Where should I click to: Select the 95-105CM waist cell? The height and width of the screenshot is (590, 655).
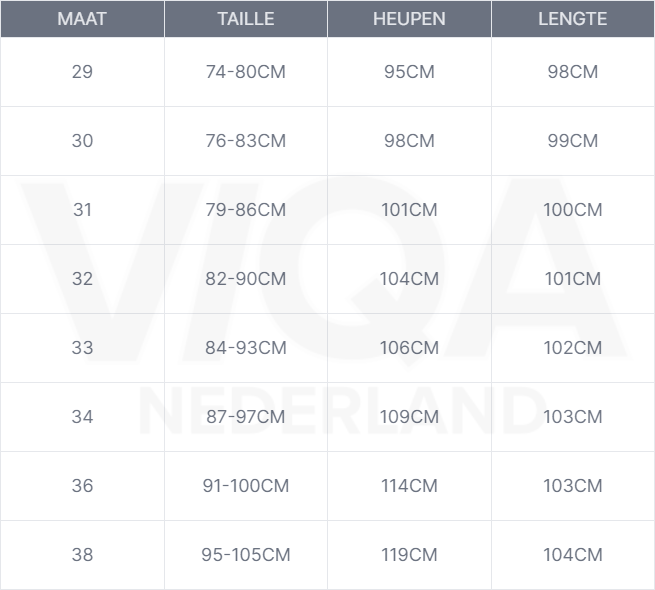click(245, 555)
